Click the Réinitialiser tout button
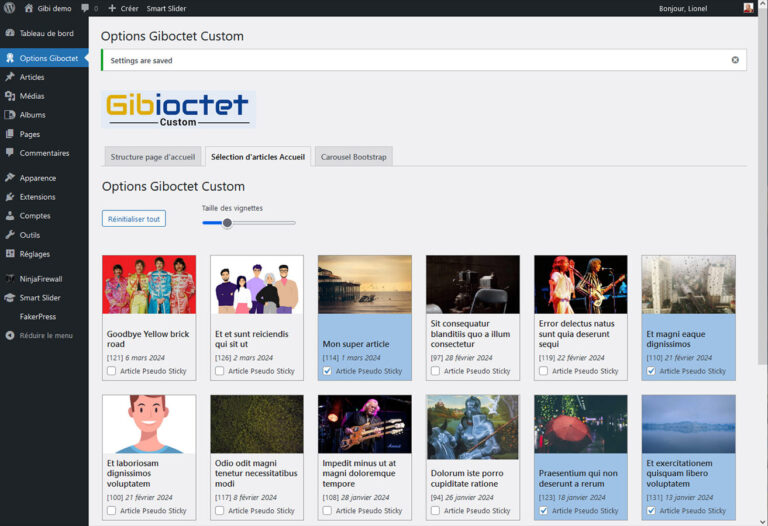The width and height of the screenshot is (768, 526). point(134,218)
